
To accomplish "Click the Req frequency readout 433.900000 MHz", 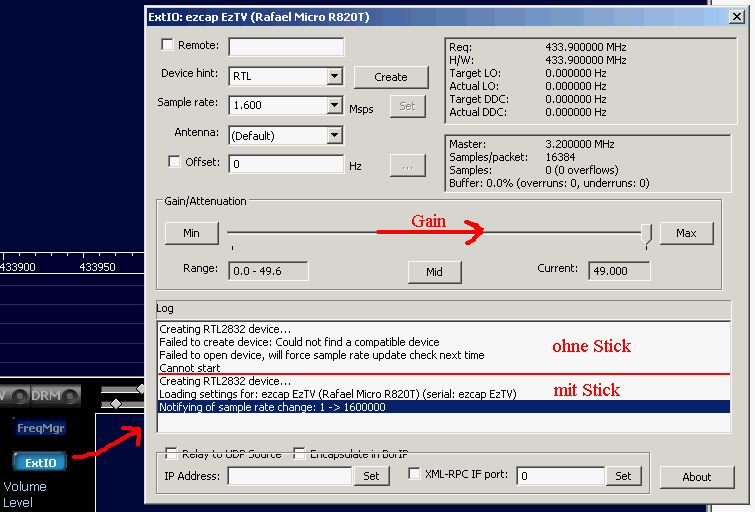I will click(x=586, y=47).
